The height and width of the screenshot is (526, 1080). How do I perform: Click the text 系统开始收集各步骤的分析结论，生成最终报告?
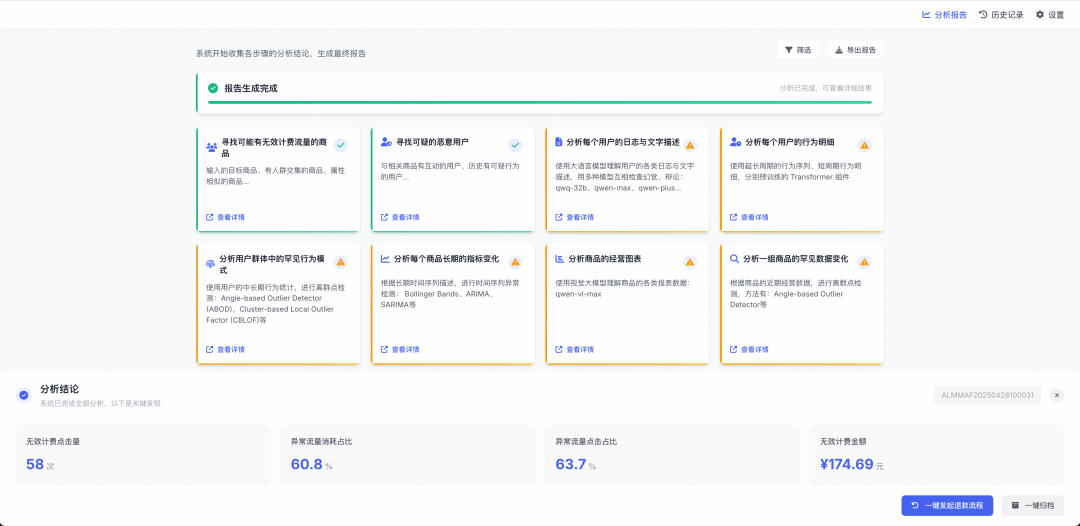281,53
